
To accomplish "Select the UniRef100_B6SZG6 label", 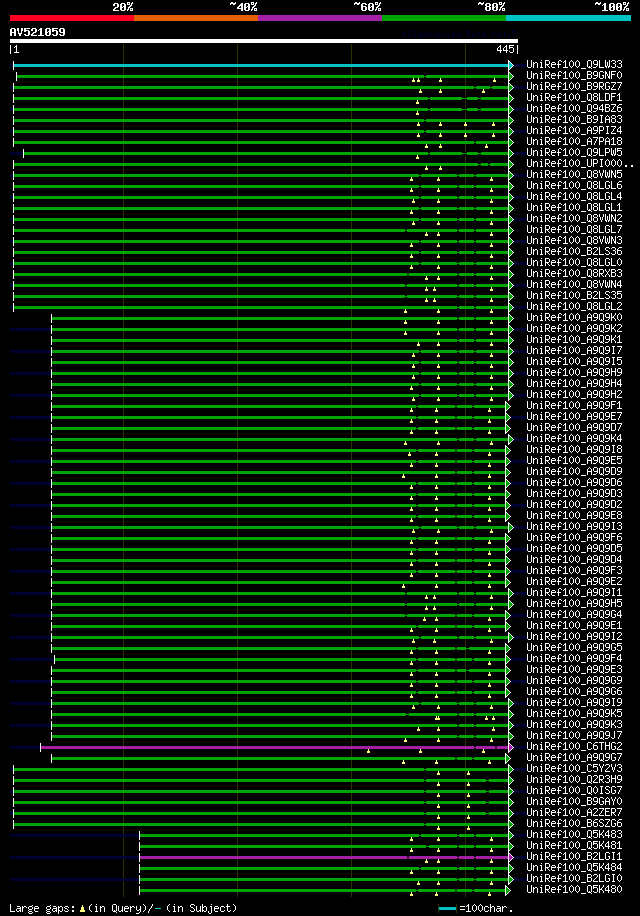I will click(574, 823).
